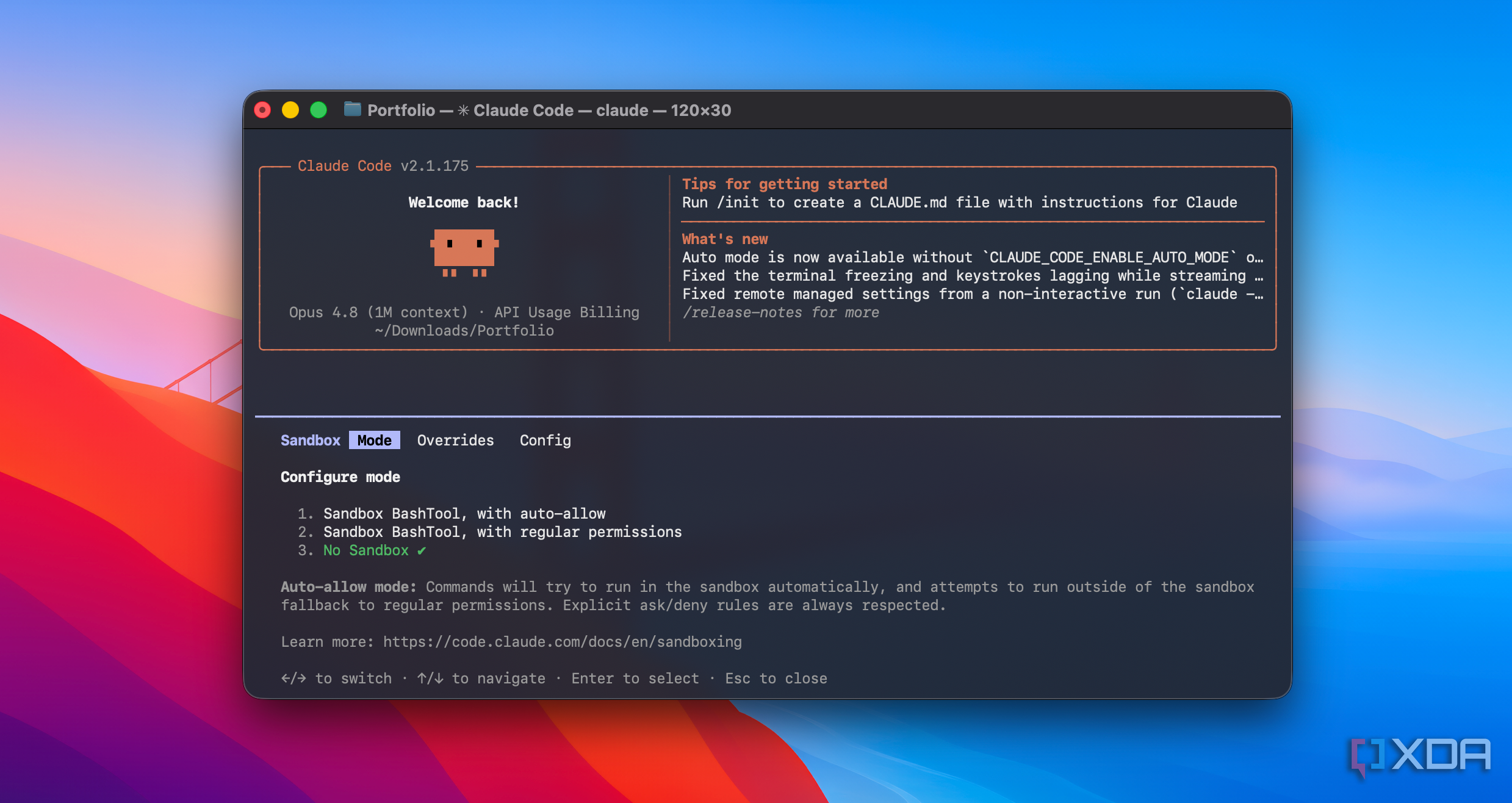Click the Esc to close hint
1512x803 pixels.
pyautogui.click(x=776, y=679)
